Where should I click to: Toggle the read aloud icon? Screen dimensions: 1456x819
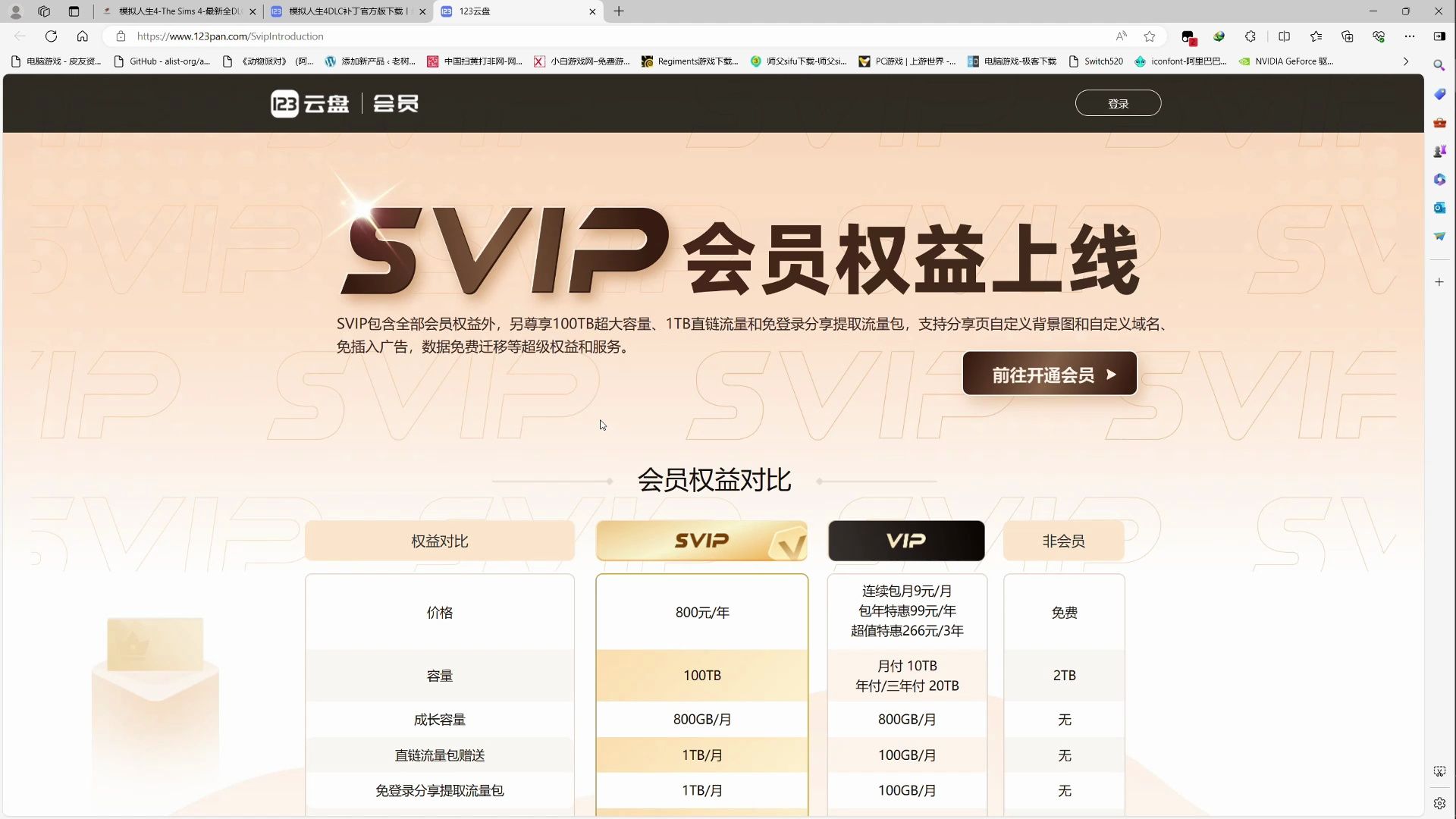1122,36
